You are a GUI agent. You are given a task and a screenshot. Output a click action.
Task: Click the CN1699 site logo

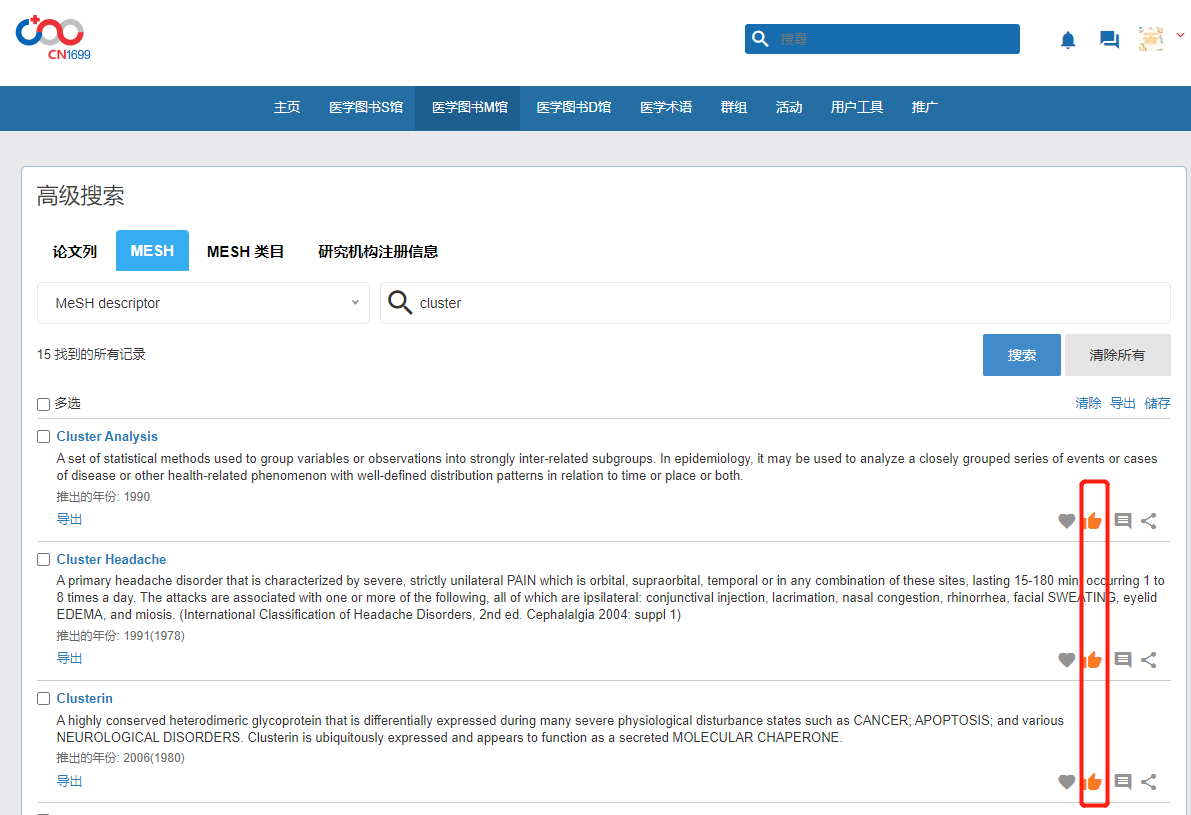tap(52, 37)
